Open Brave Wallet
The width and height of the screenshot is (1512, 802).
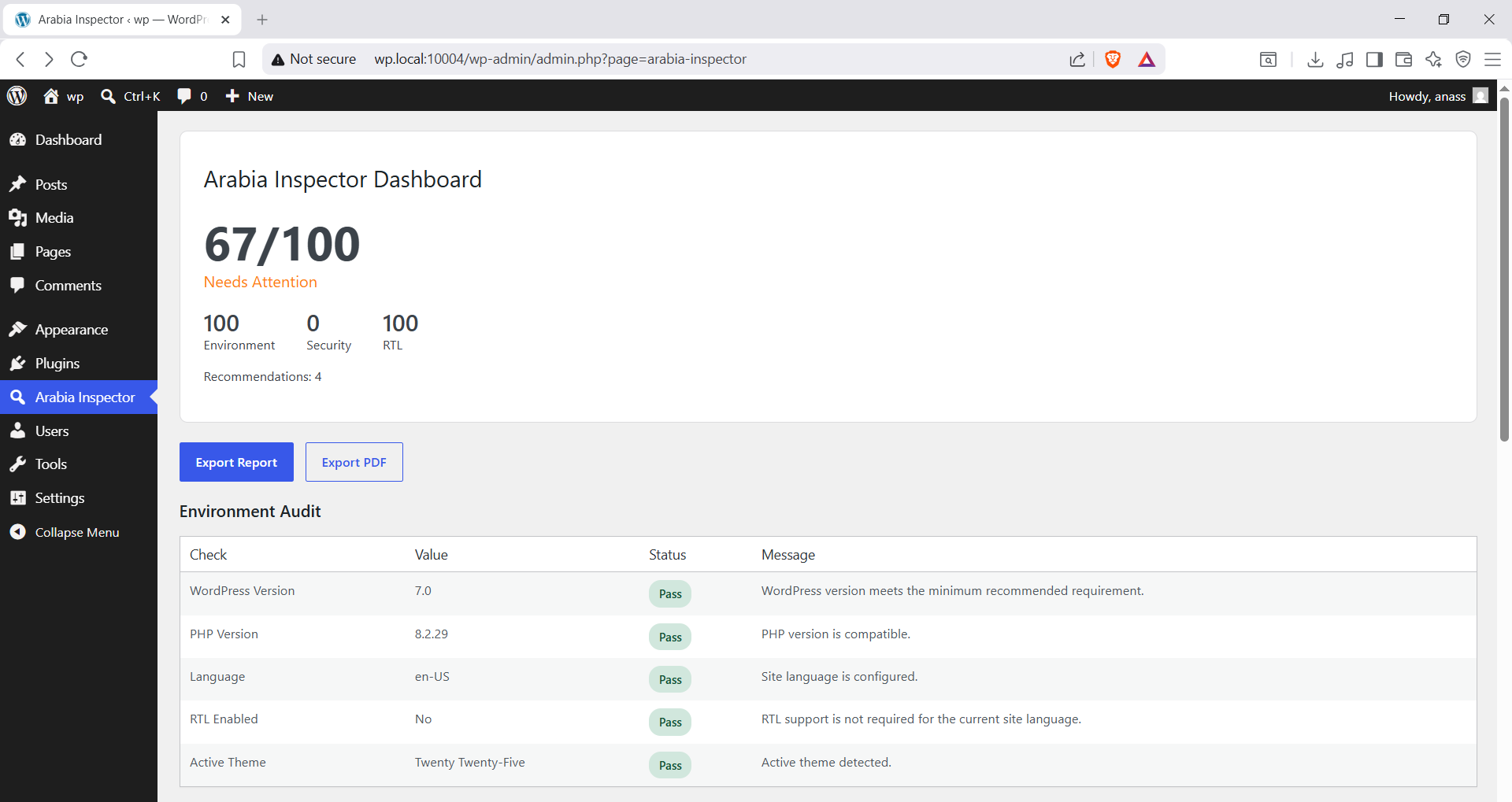[x=1403, y=59]
